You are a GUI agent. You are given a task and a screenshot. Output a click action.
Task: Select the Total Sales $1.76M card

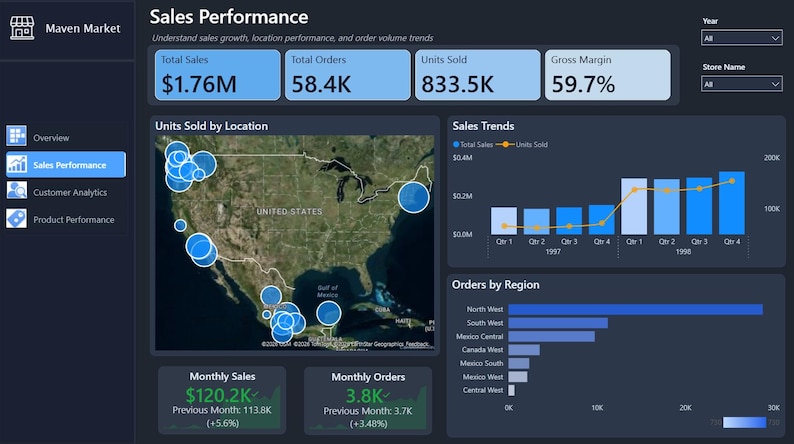(217, 74)
